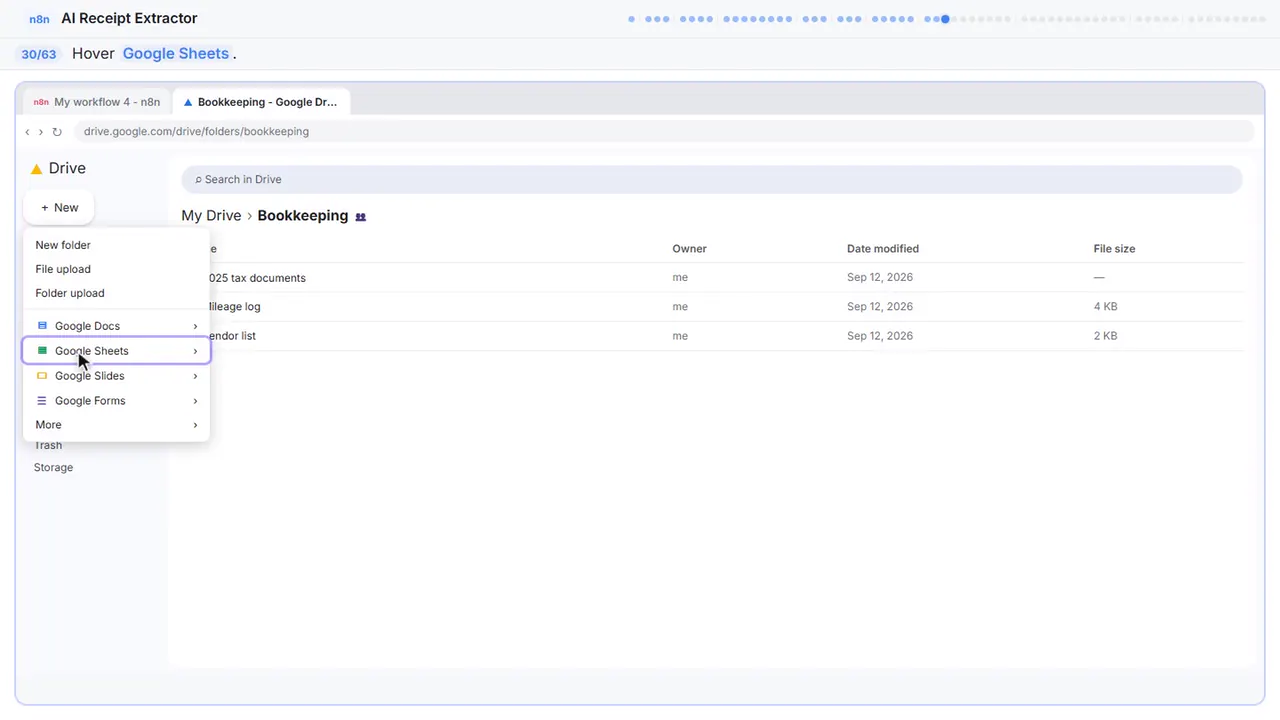Click the blue Google Docs icon
Screen dimensions: 1280x720
42,326
